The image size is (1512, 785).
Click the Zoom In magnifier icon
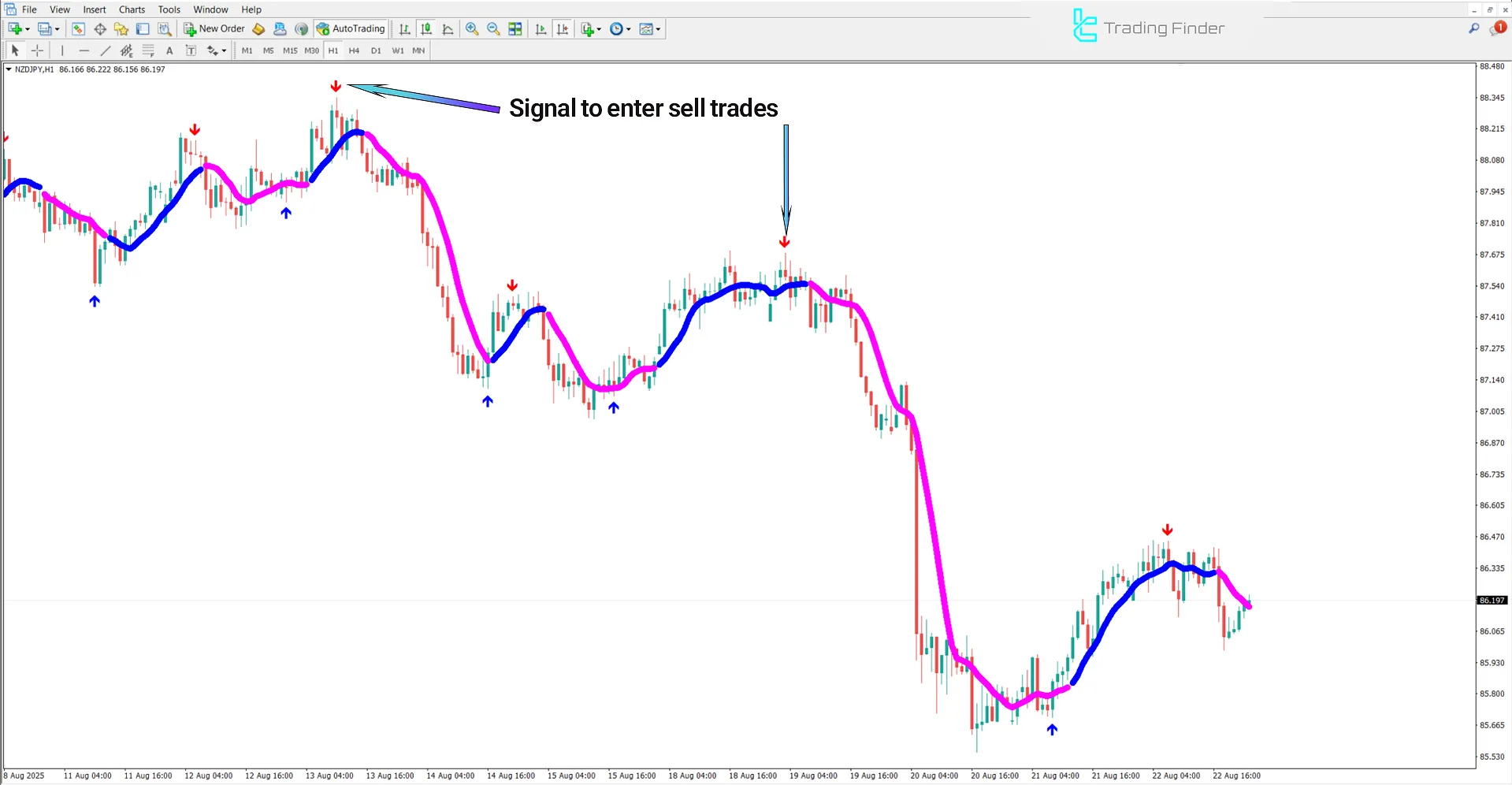[x=472, y=29]
